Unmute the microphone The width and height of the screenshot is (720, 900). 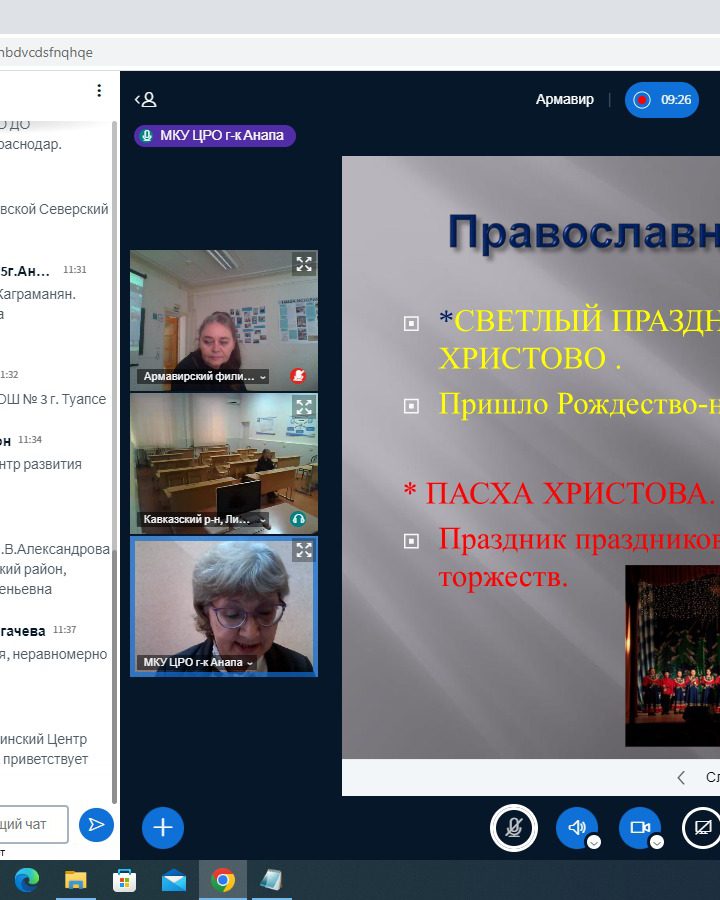point(514,827)
